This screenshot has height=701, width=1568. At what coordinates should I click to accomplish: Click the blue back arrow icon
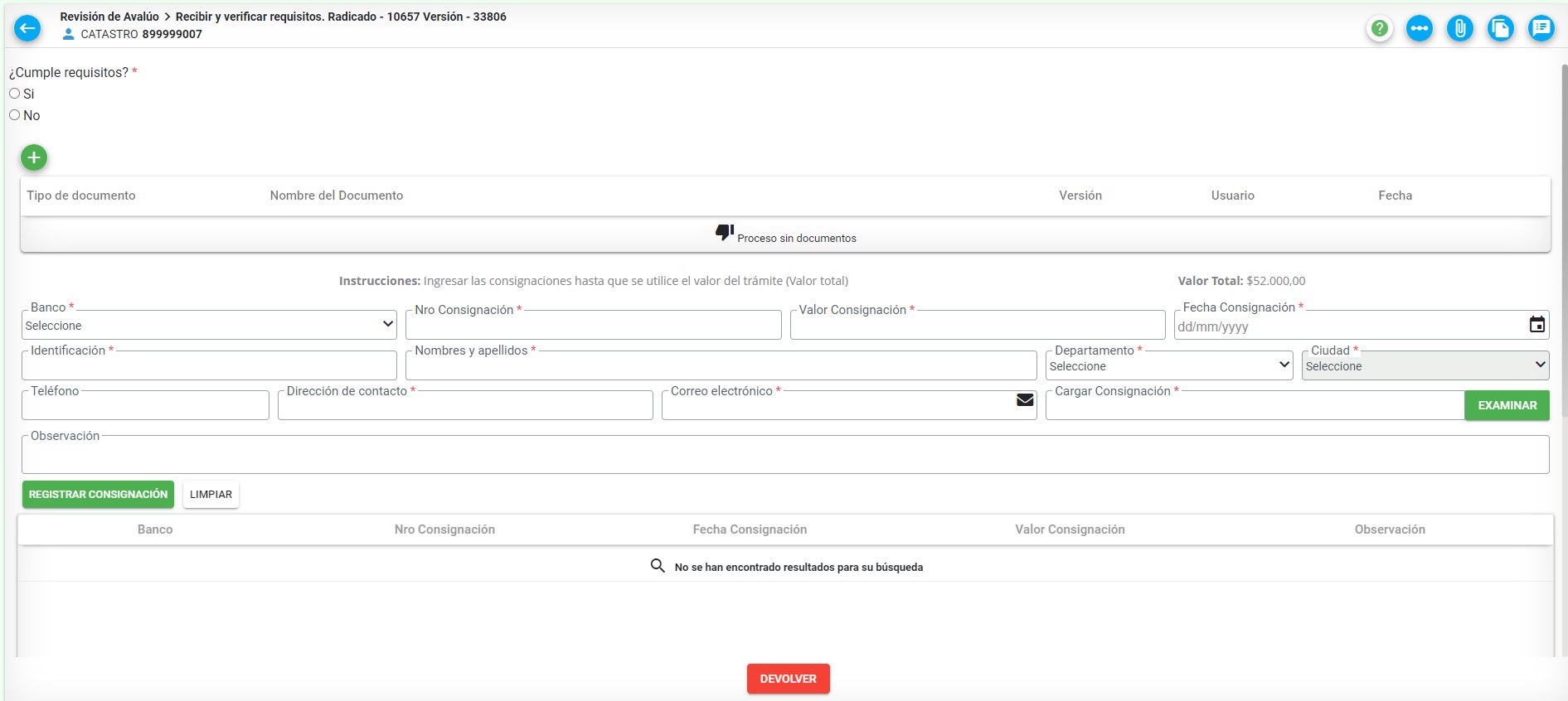click(27, 28)
